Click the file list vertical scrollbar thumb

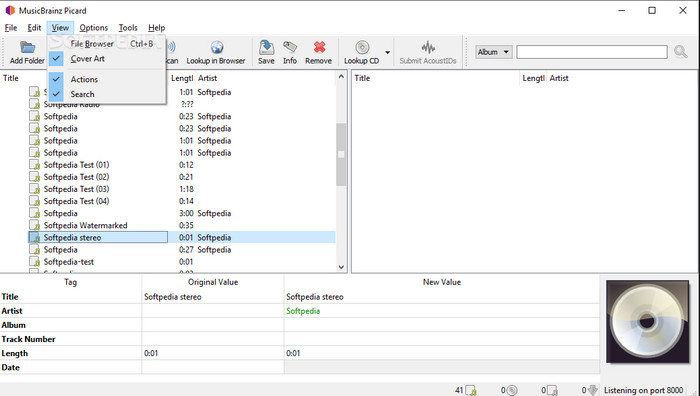(341, 154)
